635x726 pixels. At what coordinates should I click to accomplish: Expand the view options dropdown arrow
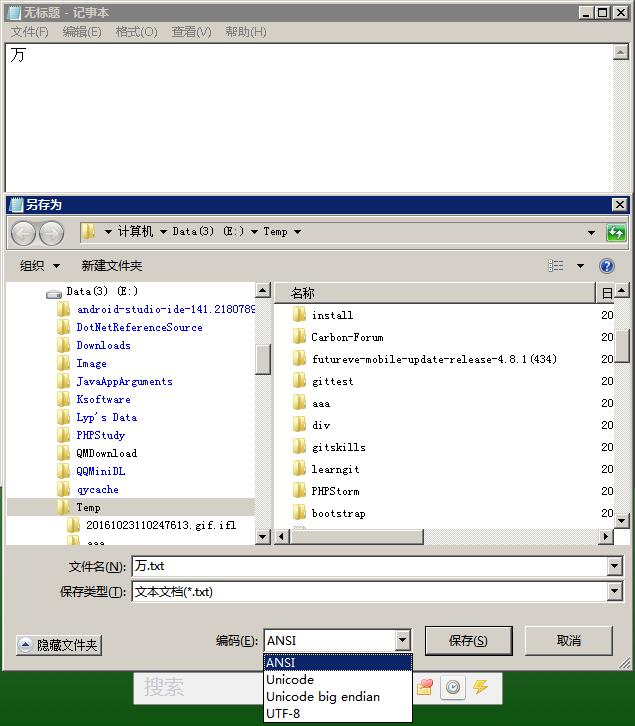[580, 266]
